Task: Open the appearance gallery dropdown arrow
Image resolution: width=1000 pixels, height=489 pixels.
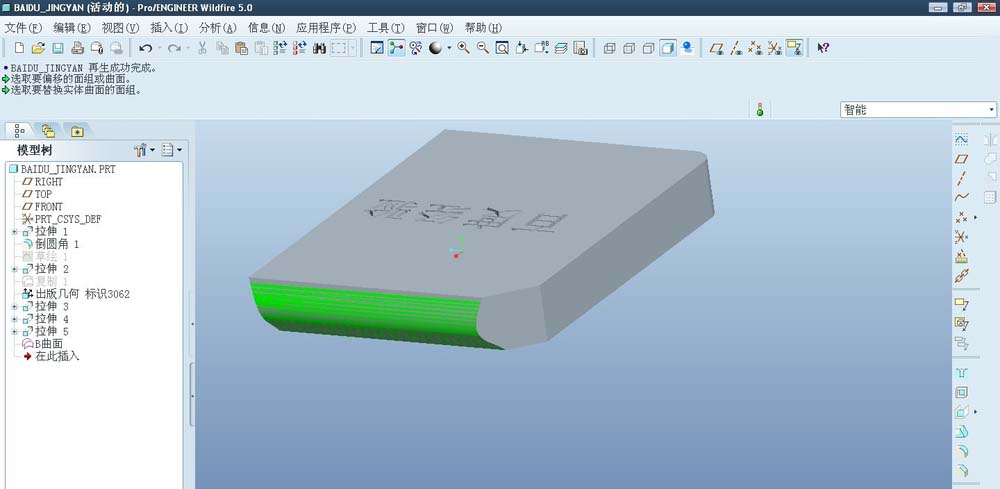Action: 449,48
